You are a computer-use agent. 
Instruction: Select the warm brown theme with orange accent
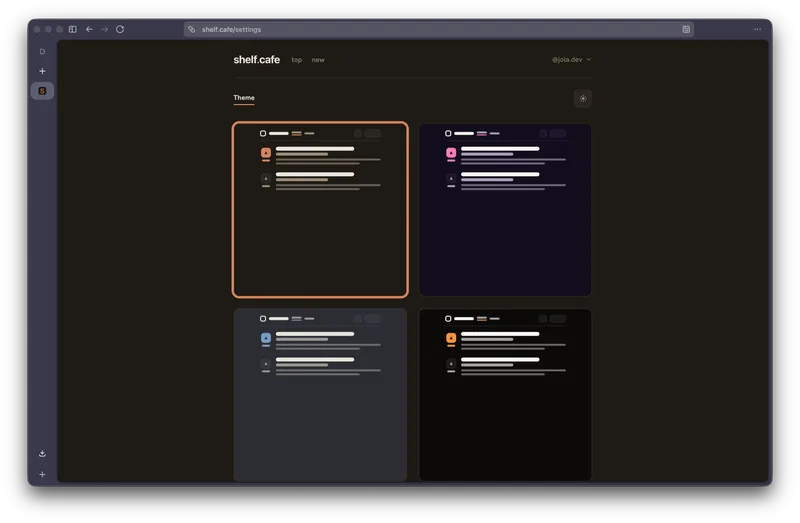coord(320,210)
